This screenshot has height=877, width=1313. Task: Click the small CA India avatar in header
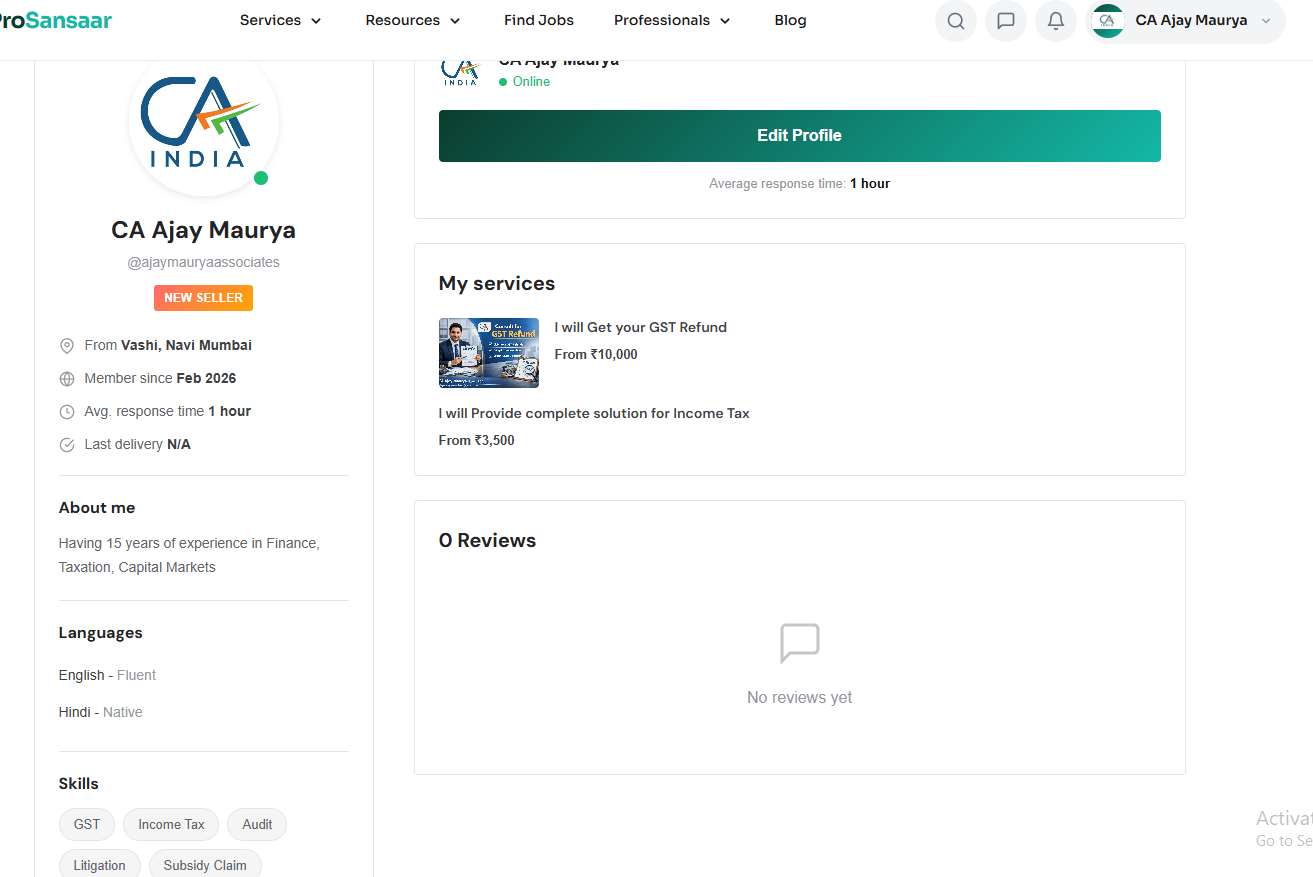(x=1107, y=21)
